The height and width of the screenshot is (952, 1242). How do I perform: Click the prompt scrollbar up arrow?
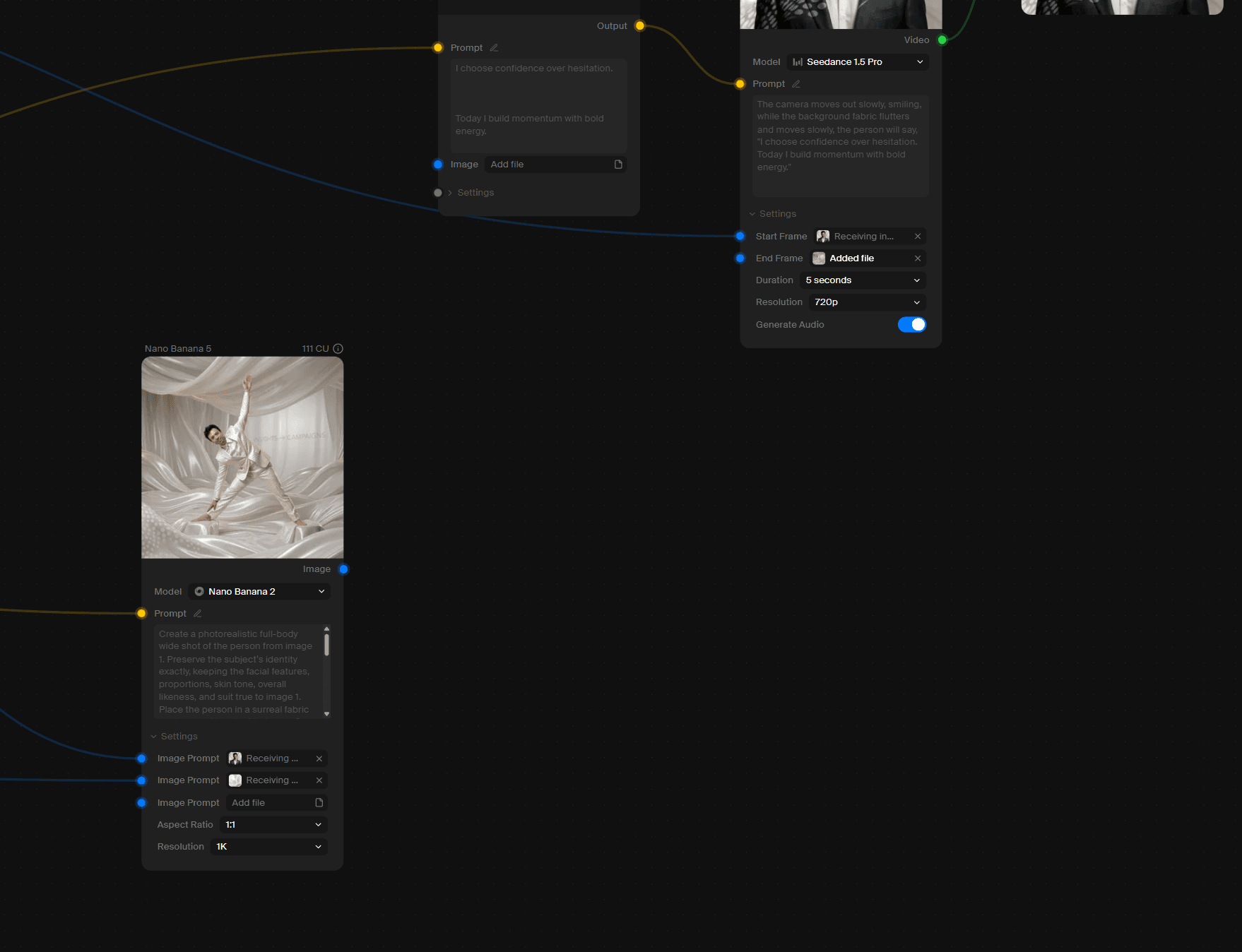tap(326, 629)
